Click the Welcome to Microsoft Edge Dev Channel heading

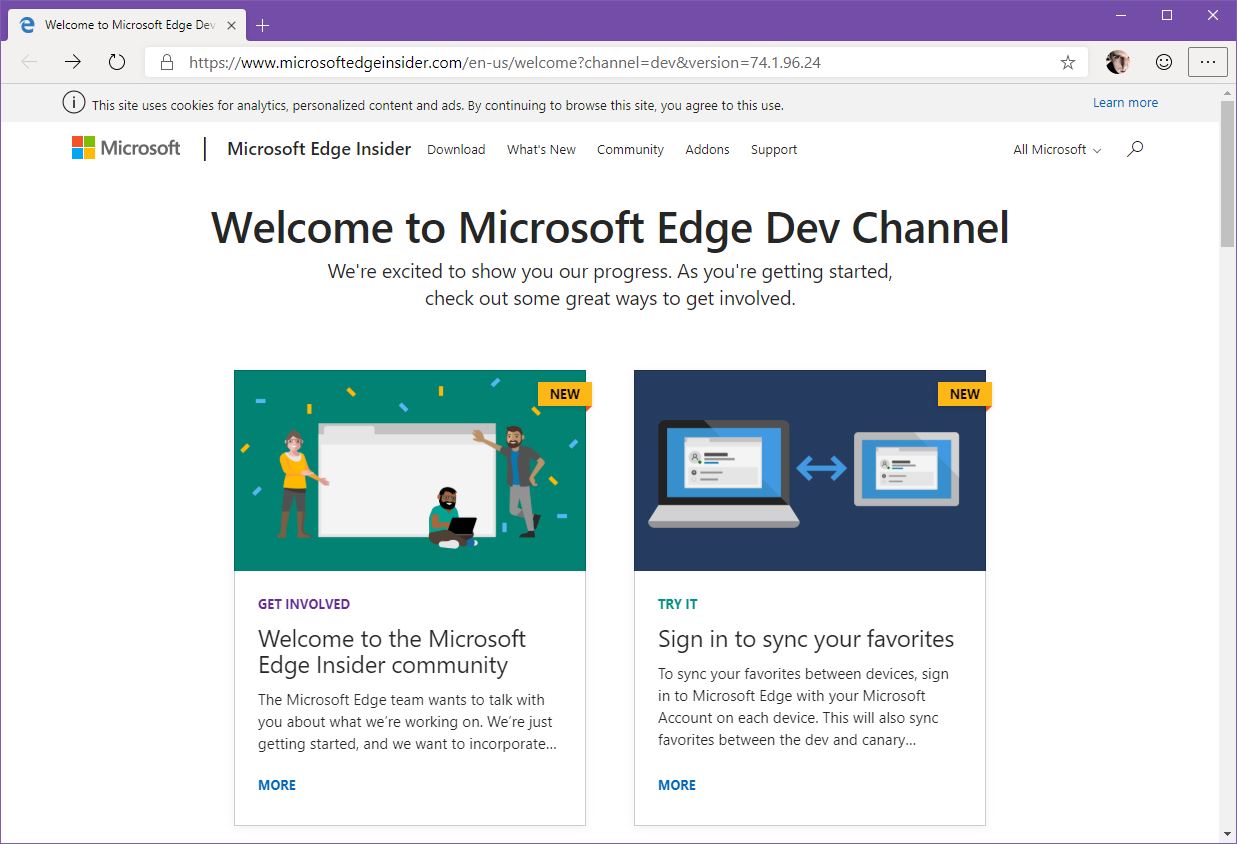point(610,227)
